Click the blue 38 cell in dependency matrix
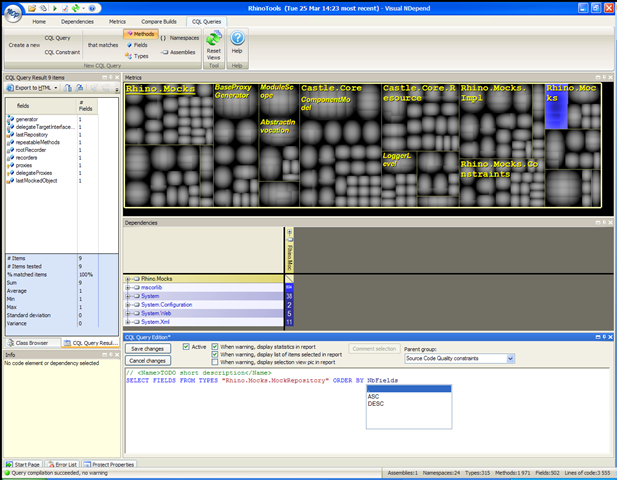This screenshot has height=480, width=617. tap(289, 296)
